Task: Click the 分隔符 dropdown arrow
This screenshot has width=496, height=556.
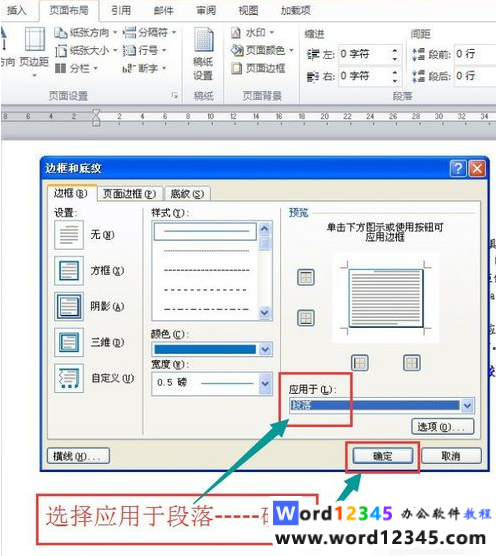Action: tap(174, 33)
